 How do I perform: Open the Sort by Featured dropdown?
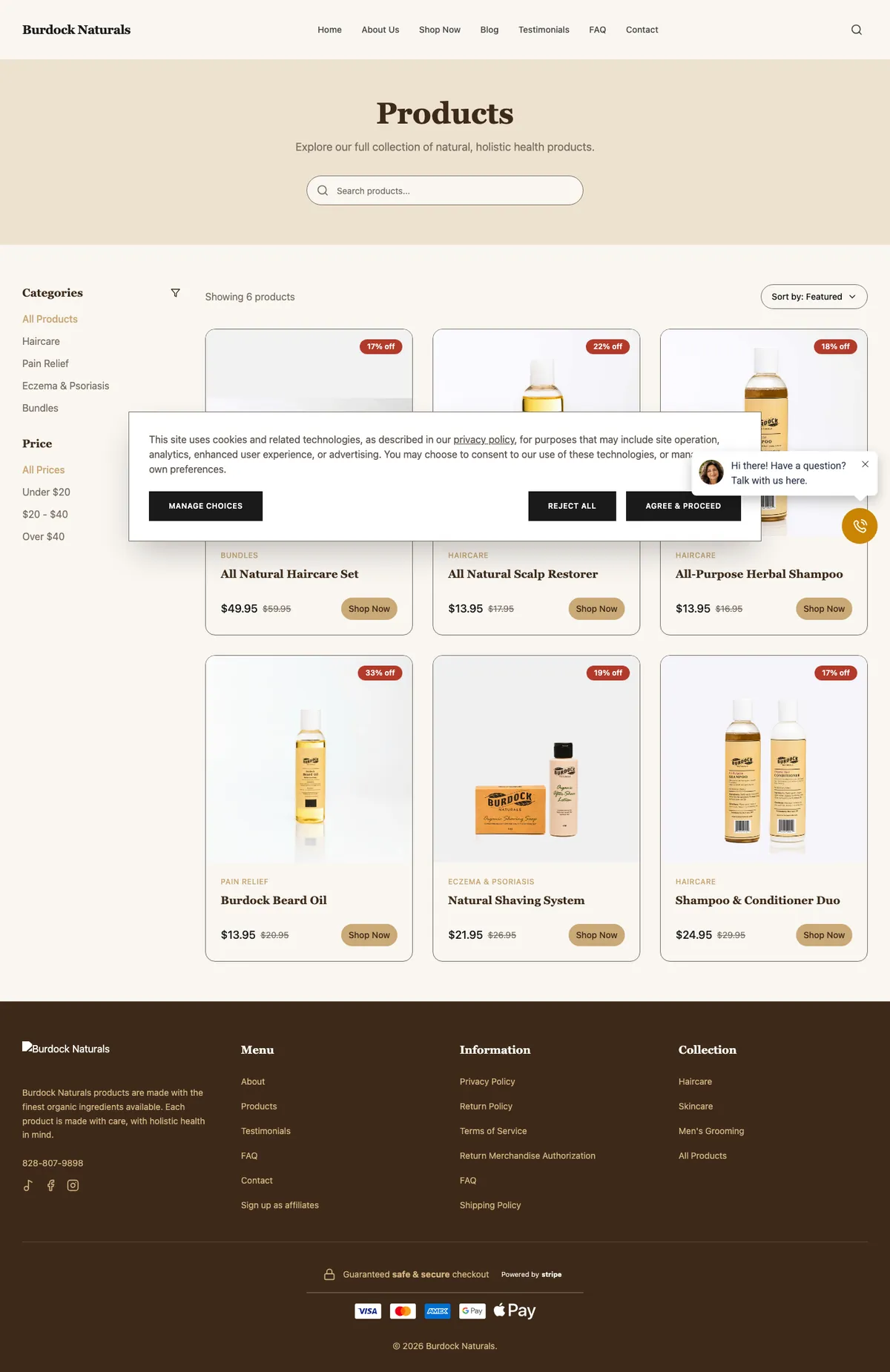click(x=814, y=297)
